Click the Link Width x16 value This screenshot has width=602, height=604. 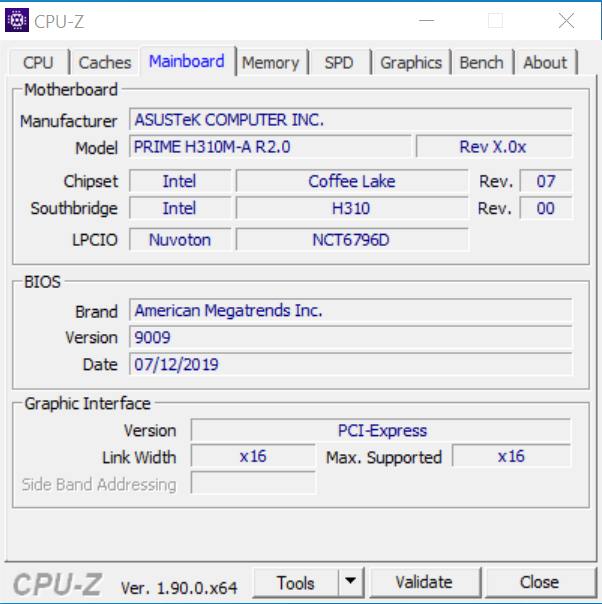(253, 456)
